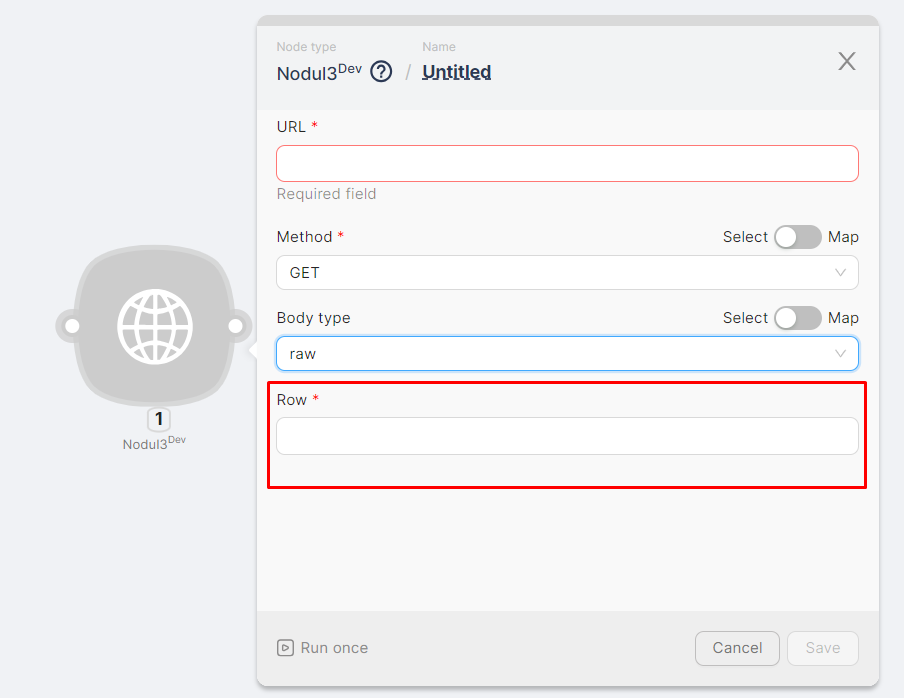Image resolution: width=904 pixels, height=698 pixels.
Task: Focus the URL input field
Action: coord(567,163)
